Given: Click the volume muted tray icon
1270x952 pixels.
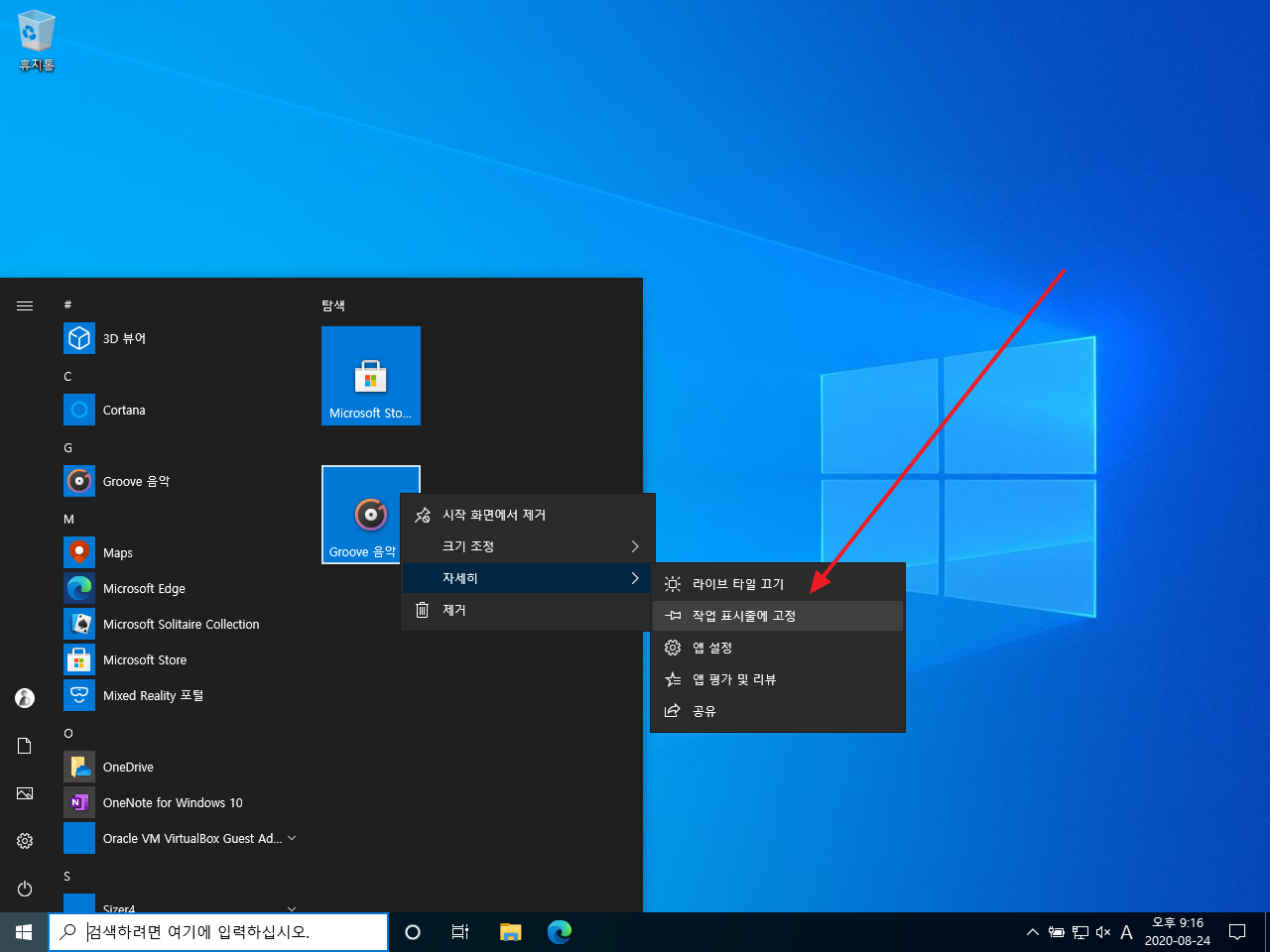Looking at the screenshot, I should point(1103,932).
